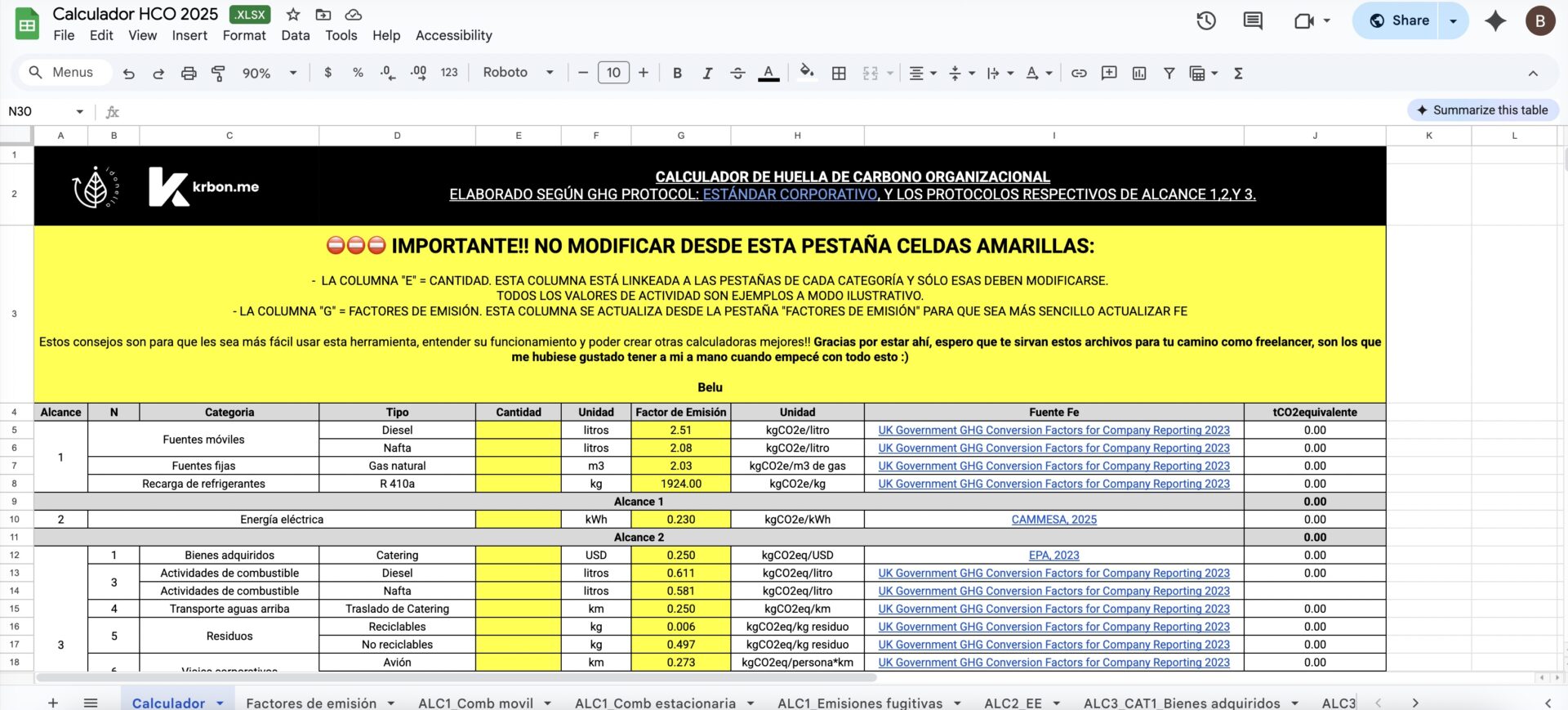Screen dimensions: 1568x710
Task: Open the Roboto font dropdown
Action: pos(518,73)
